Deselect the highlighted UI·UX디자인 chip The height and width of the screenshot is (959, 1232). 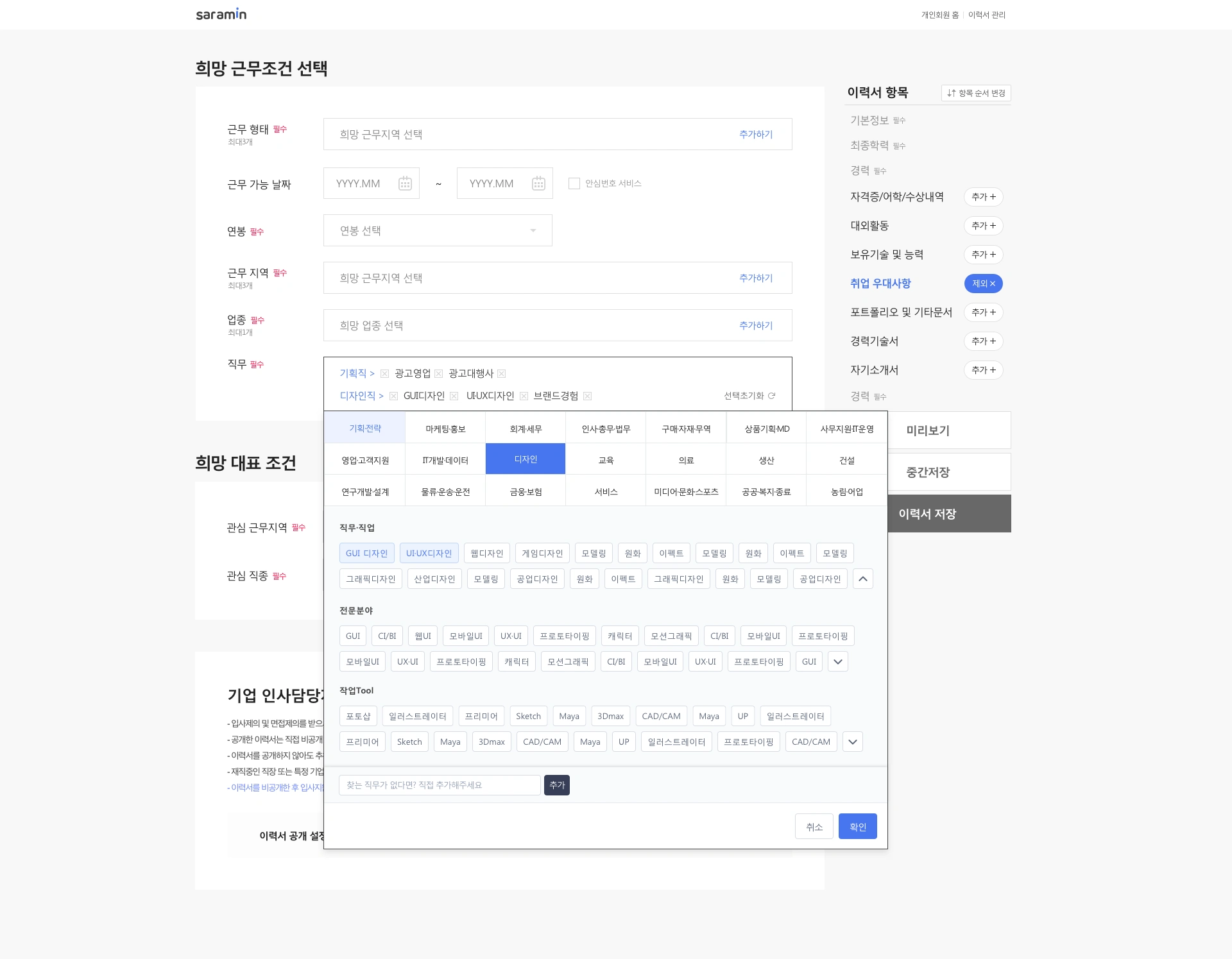(x=429, y=553)
